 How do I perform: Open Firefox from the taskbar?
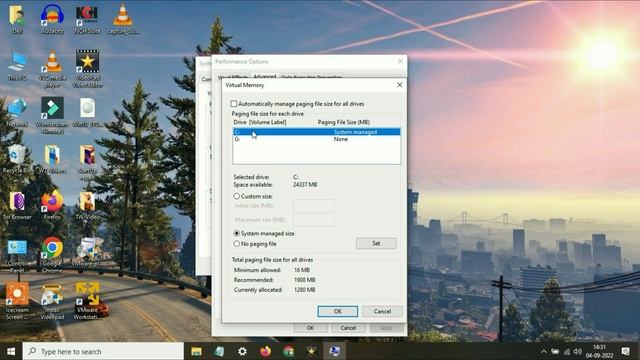(x=265, y=351)
